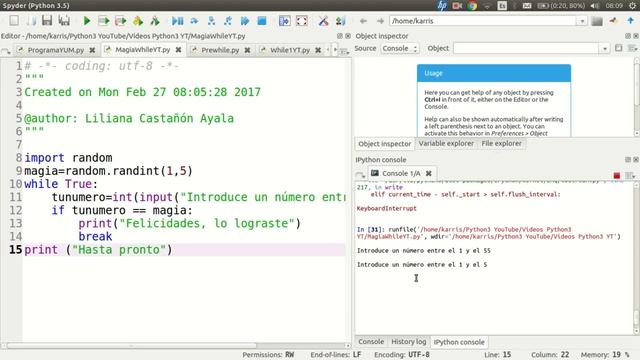Open the sound volume indicator
Viewport: 640px width, 360px height.
(595, 5)
